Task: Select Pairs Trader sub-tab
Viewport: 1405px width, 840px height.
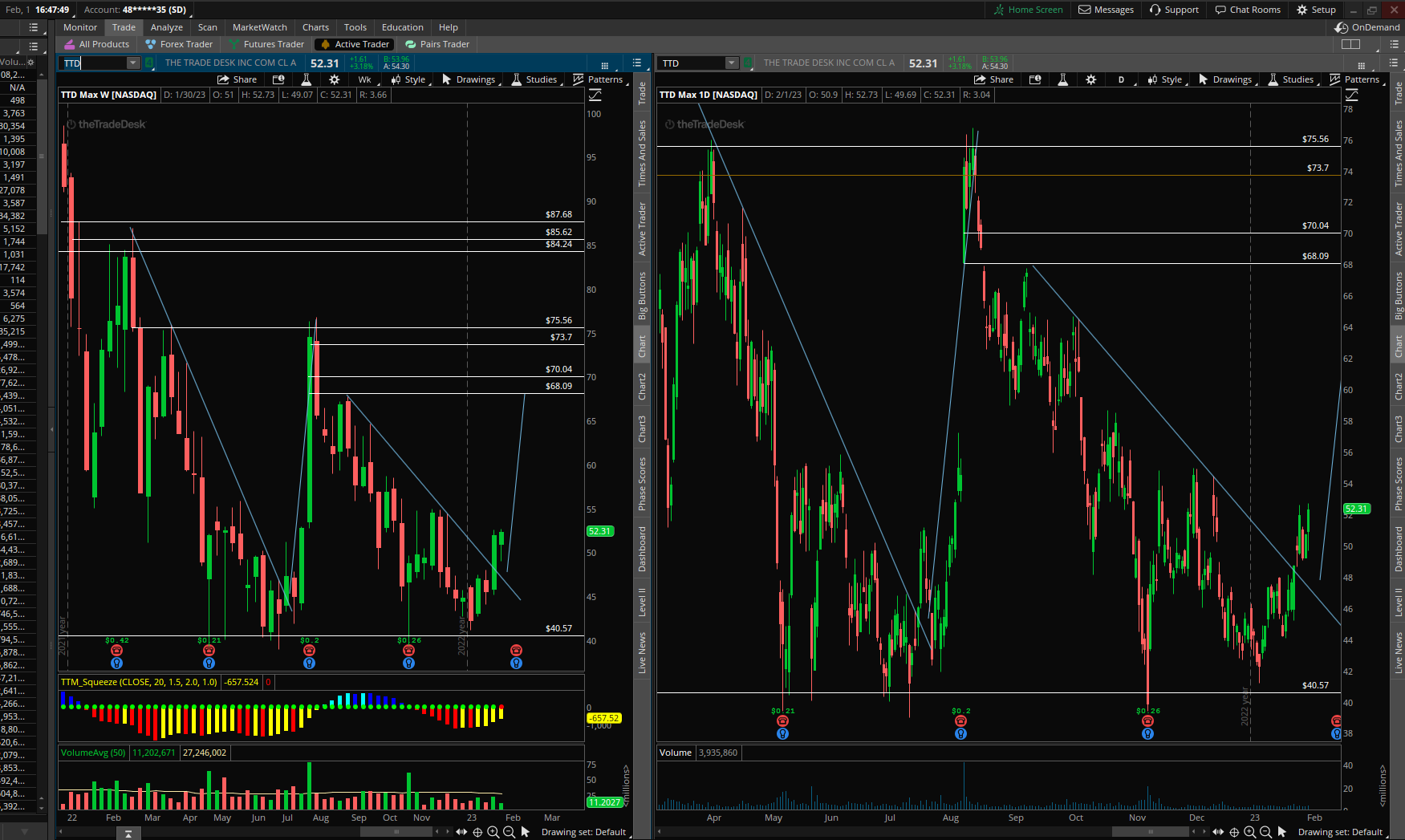Action: click(437, 44)
